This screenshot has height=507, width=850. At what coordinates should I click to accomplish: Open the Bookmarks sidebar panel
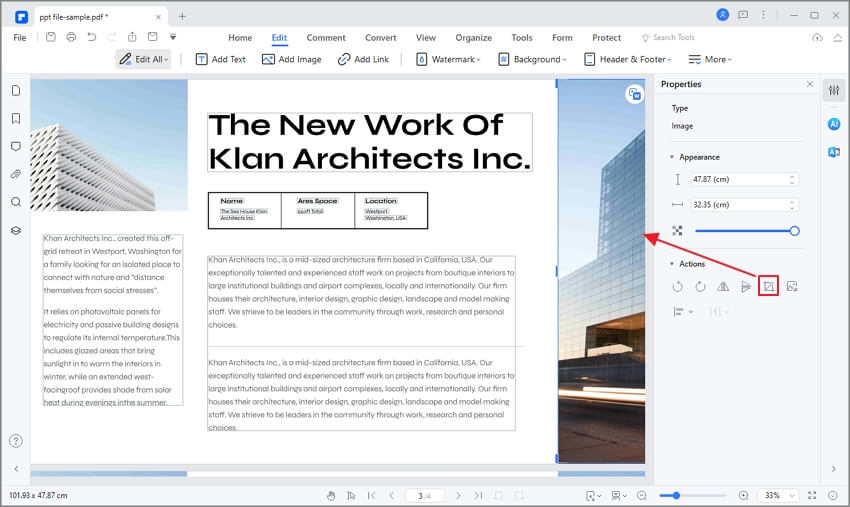pyautogui.click(x=16, y=118)
